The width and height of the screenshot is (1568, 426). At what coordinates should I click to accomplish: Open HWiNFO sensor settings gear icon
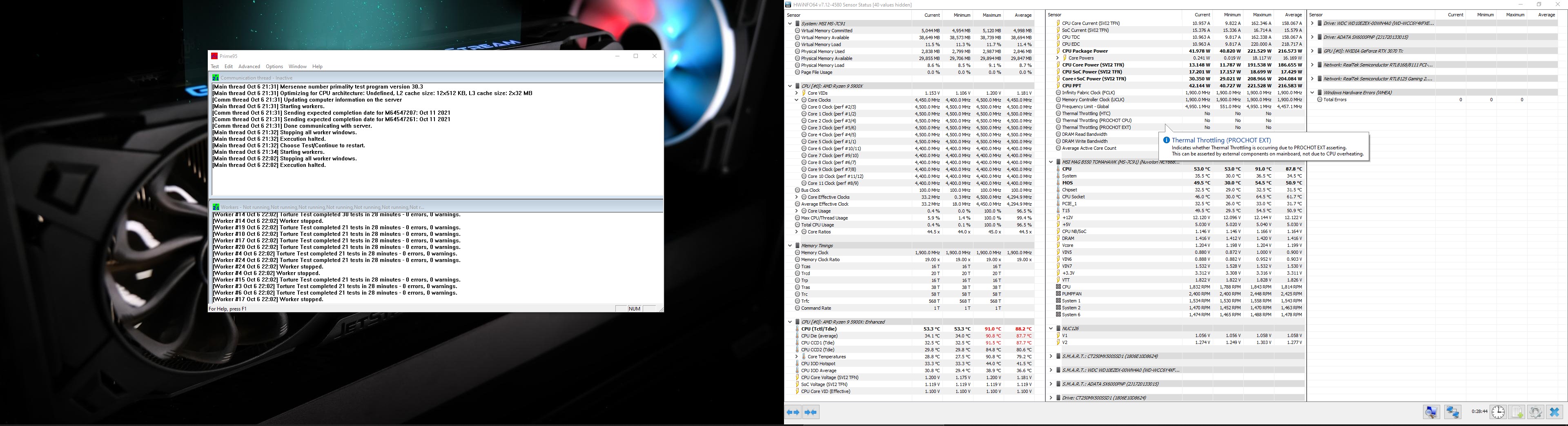point(1535,412)
